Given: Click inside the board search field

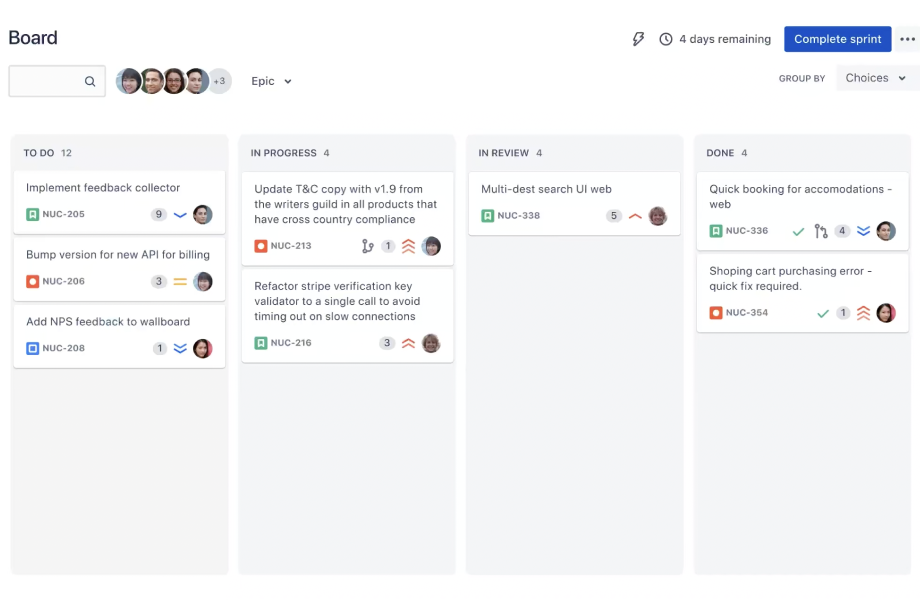Looking at the screenshot, I should tap(50, 81).
